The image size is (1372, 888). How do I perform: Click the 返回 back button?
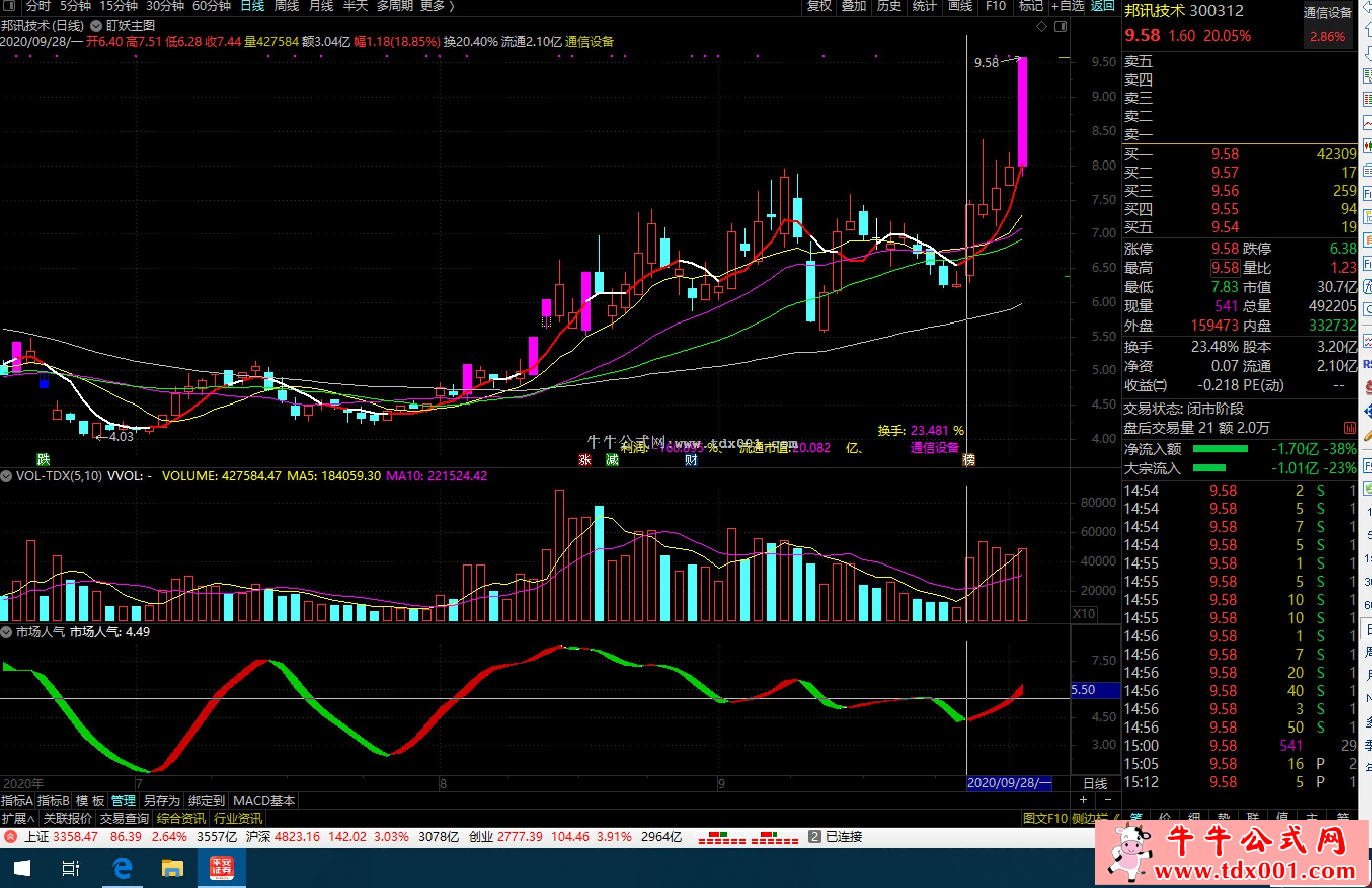coord(1102,6)
